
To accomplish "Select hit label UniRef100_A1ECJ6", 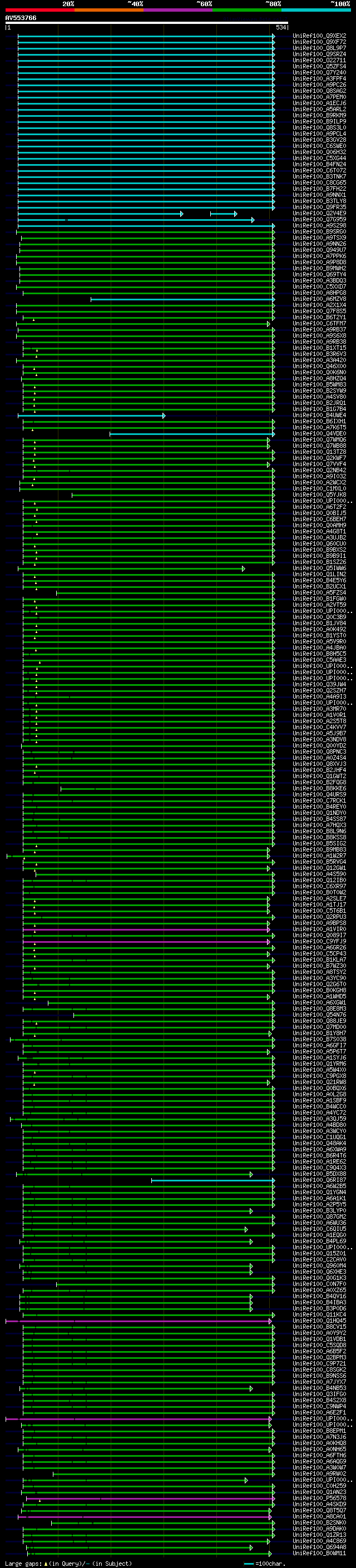I will click(x=319, y=103).
